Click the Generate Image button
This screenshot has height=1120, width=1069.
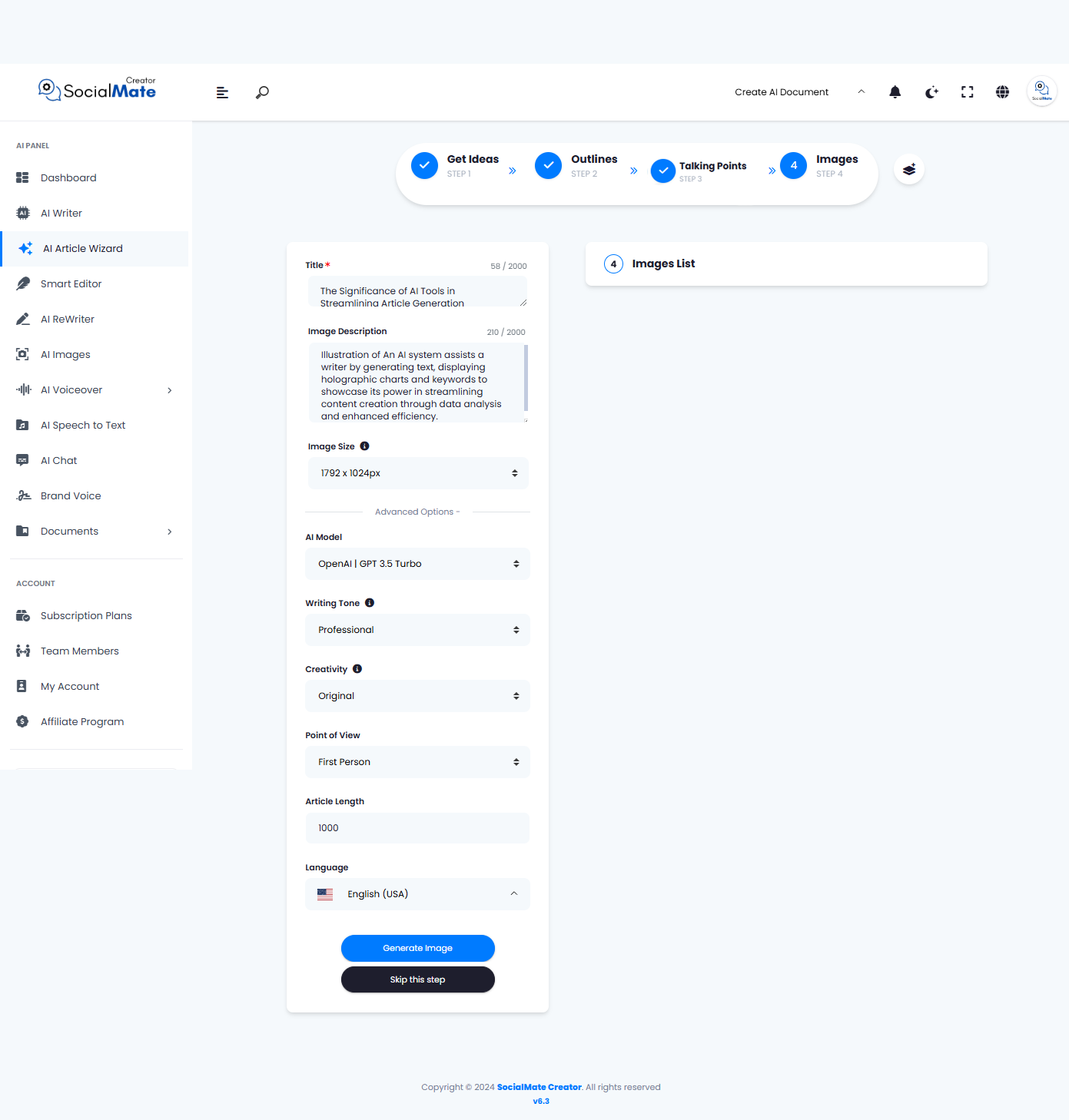click(x=418, y=948)
